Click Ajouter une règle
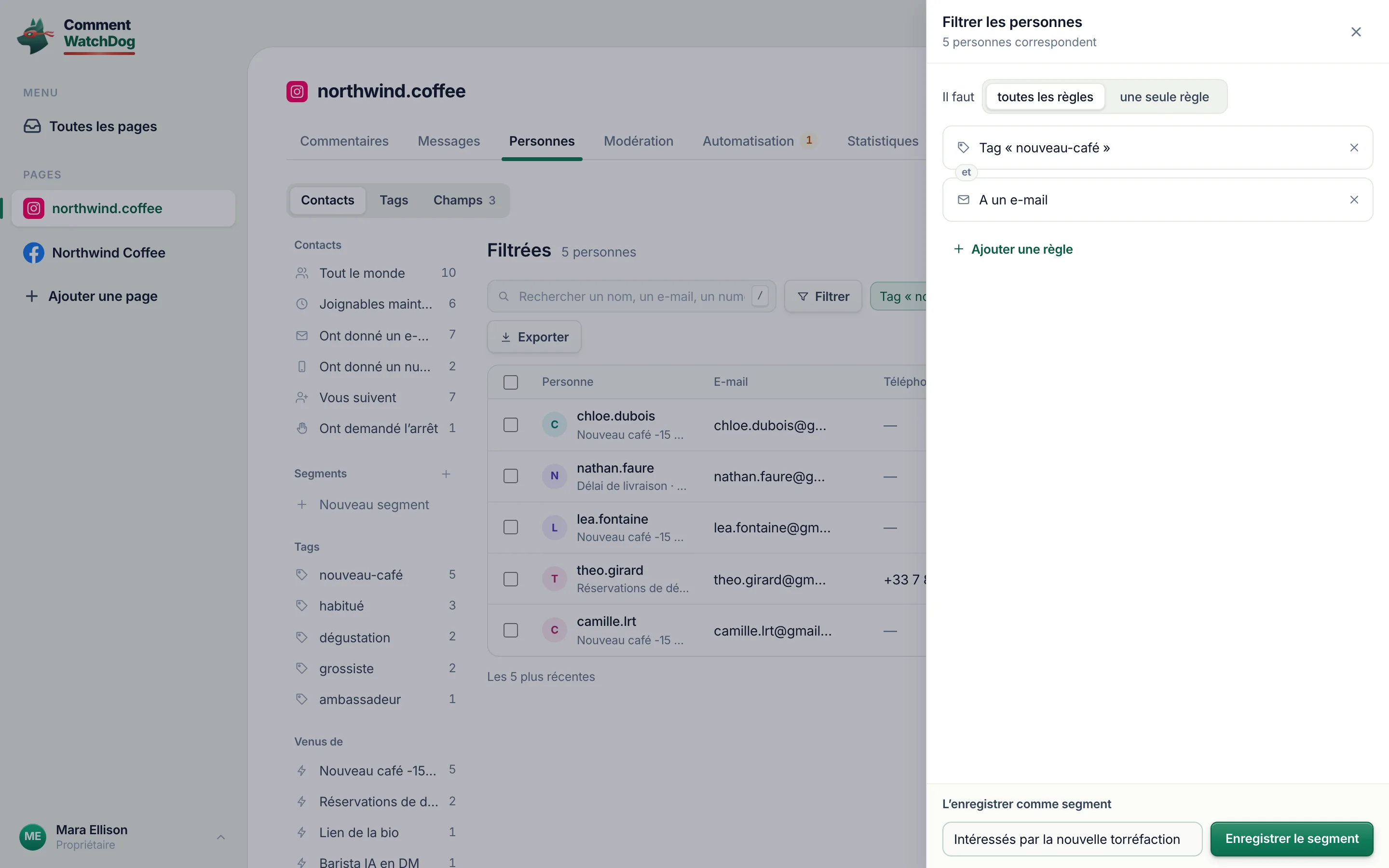This screenshot has width=1389, height=868. coord(1014,249)
